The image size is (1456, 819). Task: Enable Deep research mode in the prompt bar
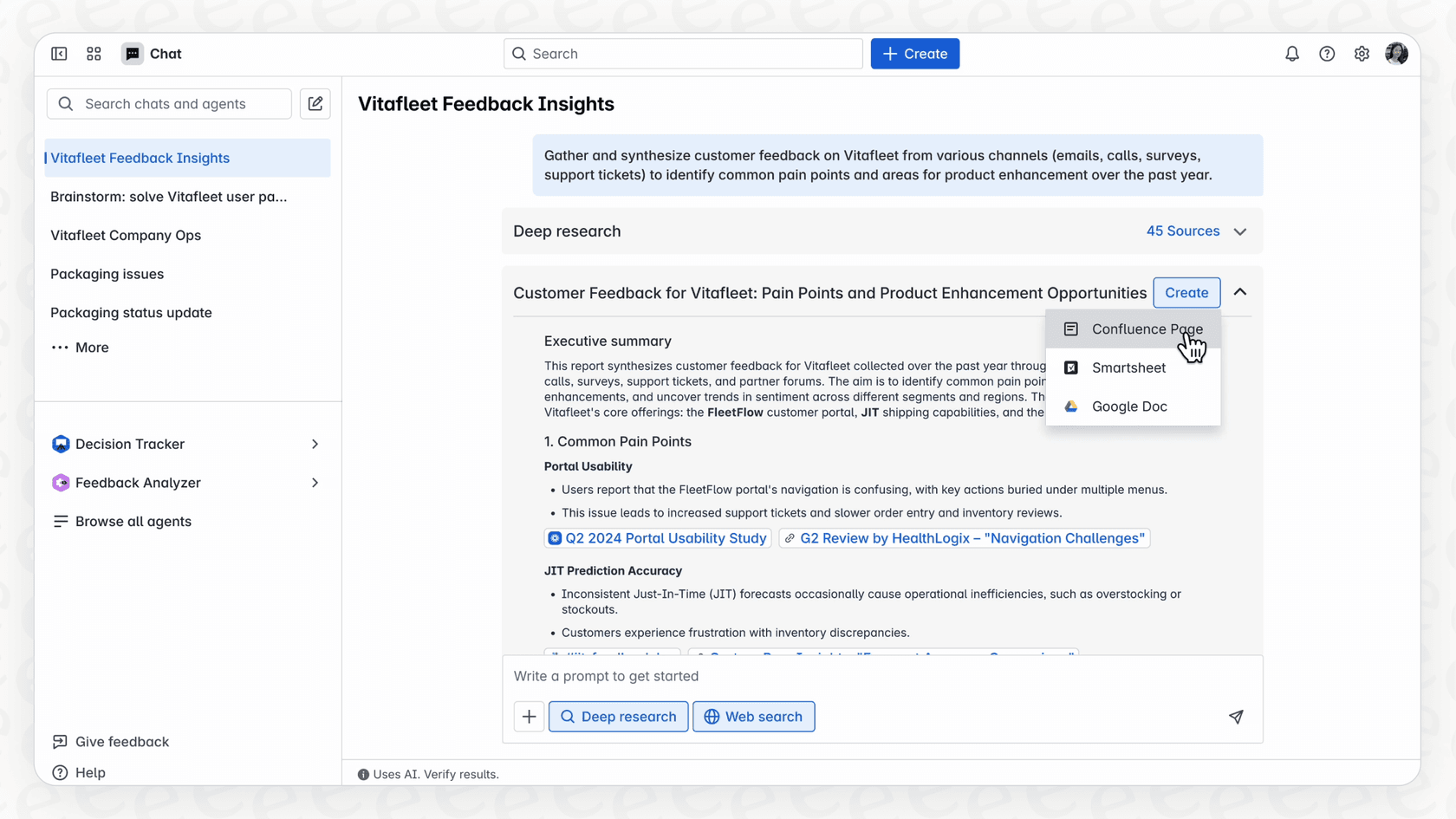pyautogui.click(x=618, y=717)
